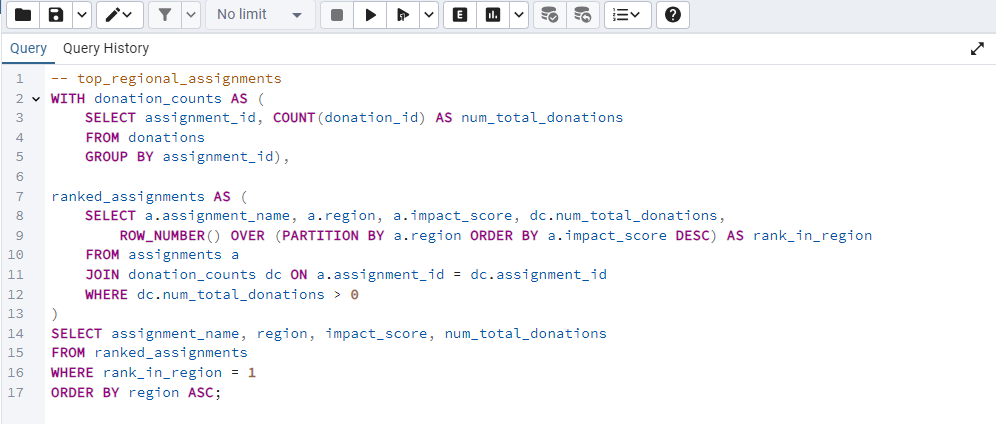Click ranked_assignments on line 7
The height and width of the screenshot is (424, 996).
[128, 196]
